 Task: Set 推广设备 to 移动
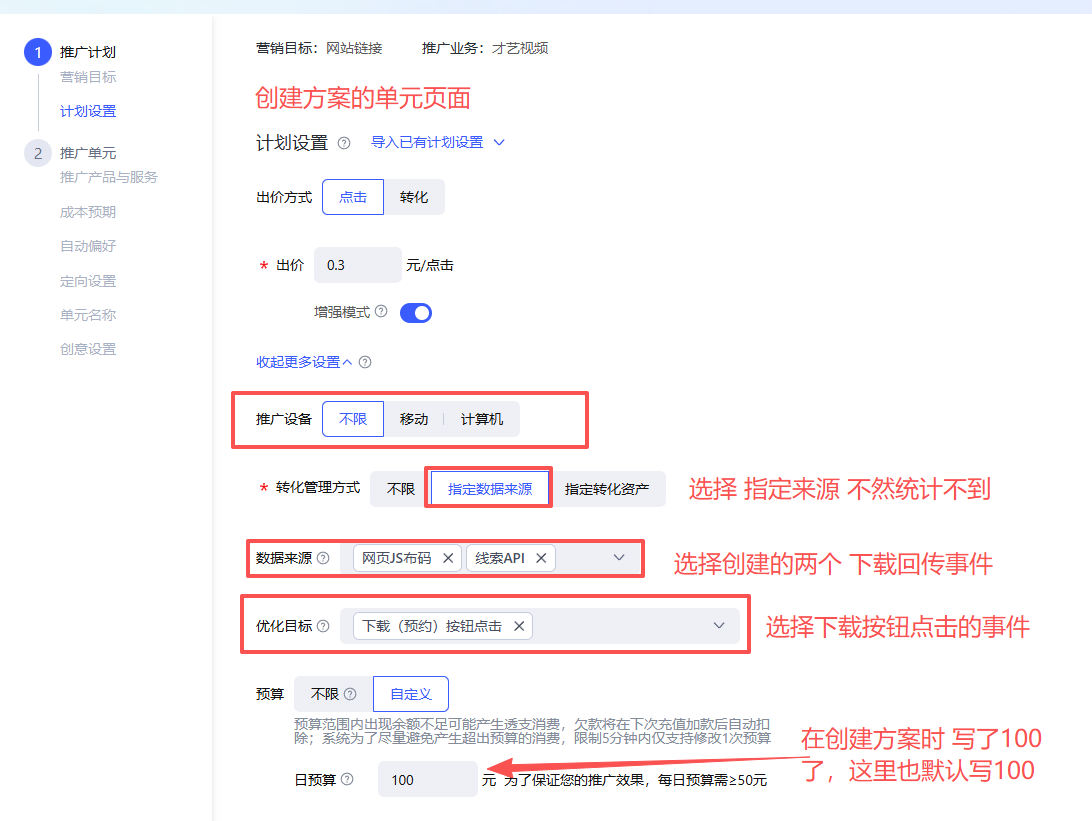click(414, 419)
